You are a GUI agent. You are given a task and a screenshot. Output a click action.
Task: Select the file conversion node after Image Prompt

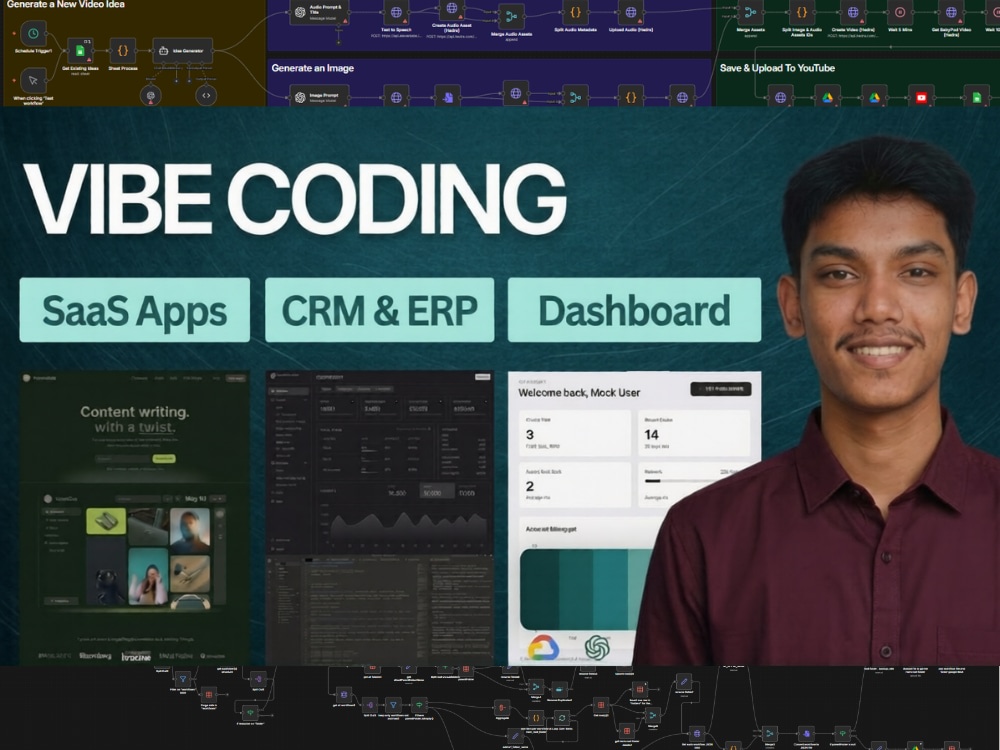448,97
